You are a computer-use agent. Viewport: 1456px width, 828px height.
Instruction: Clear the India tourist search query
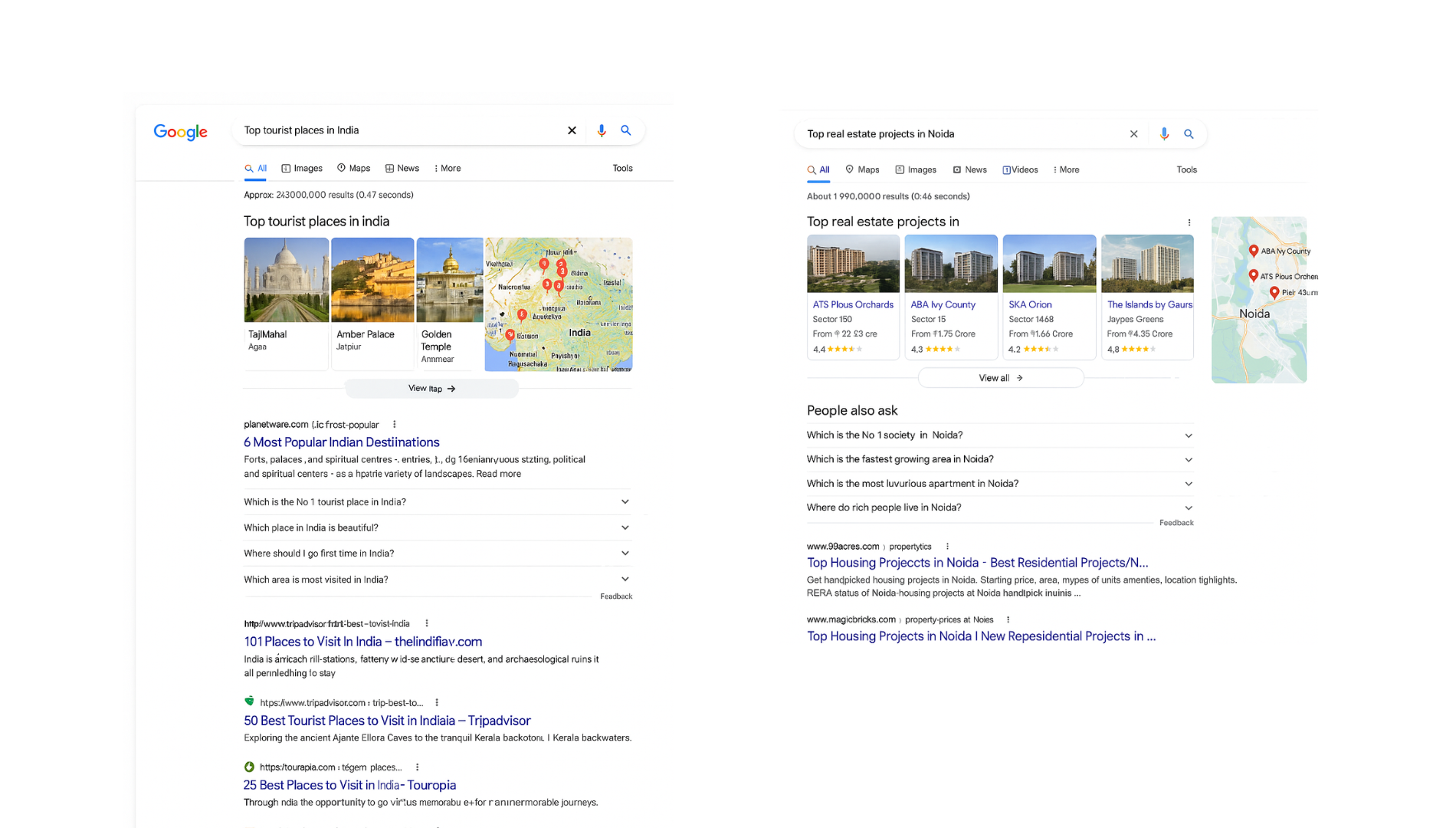point(572,130)
